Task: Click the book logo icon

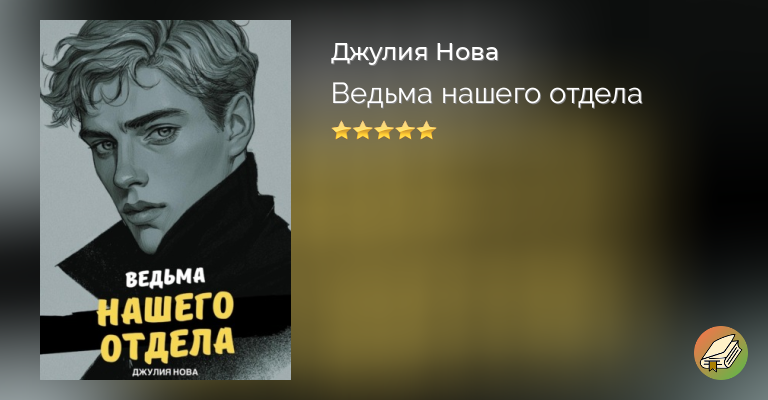Action: click(x=720, y=353)
